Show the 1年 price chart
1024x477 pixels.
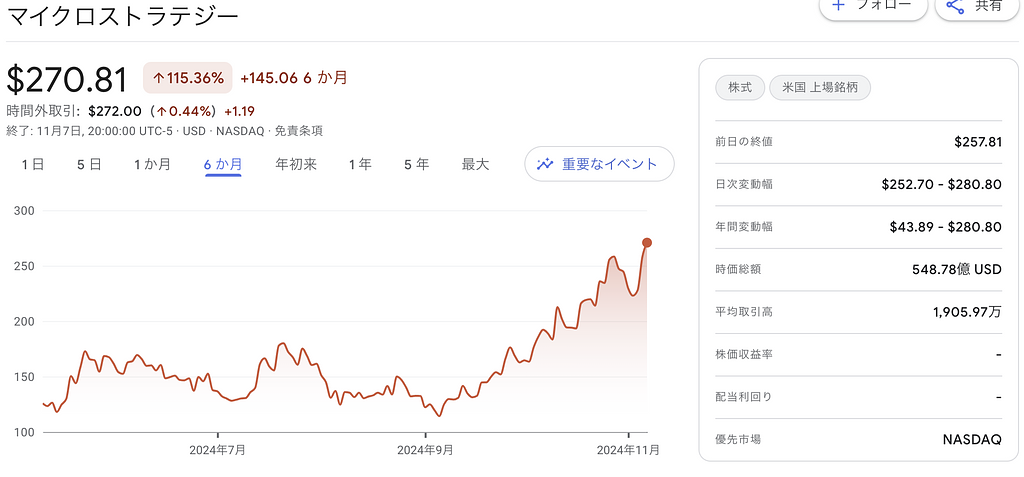pos(360,164)
